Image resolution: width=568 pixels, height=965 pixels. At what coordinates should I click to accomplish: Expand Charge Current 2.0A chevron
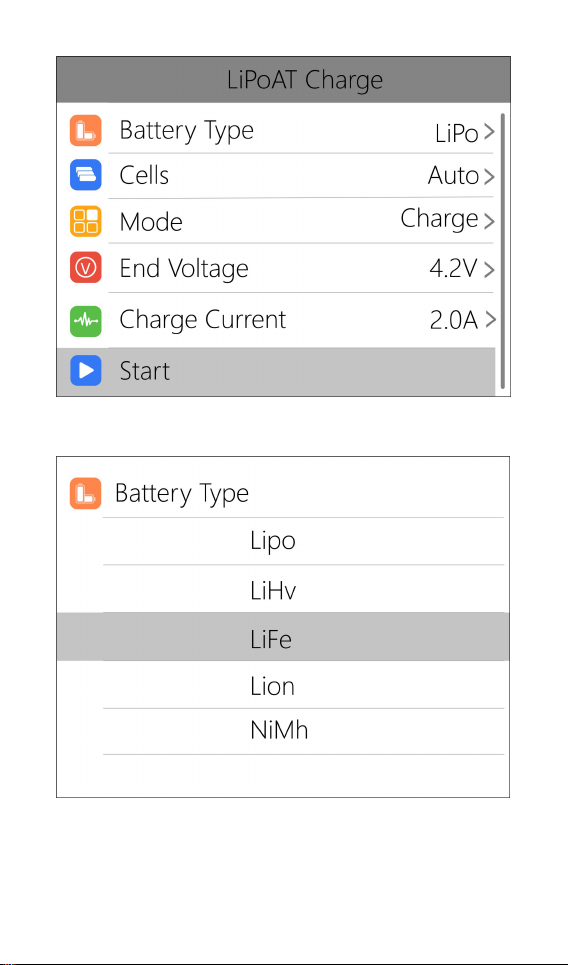tap(489, 320)
